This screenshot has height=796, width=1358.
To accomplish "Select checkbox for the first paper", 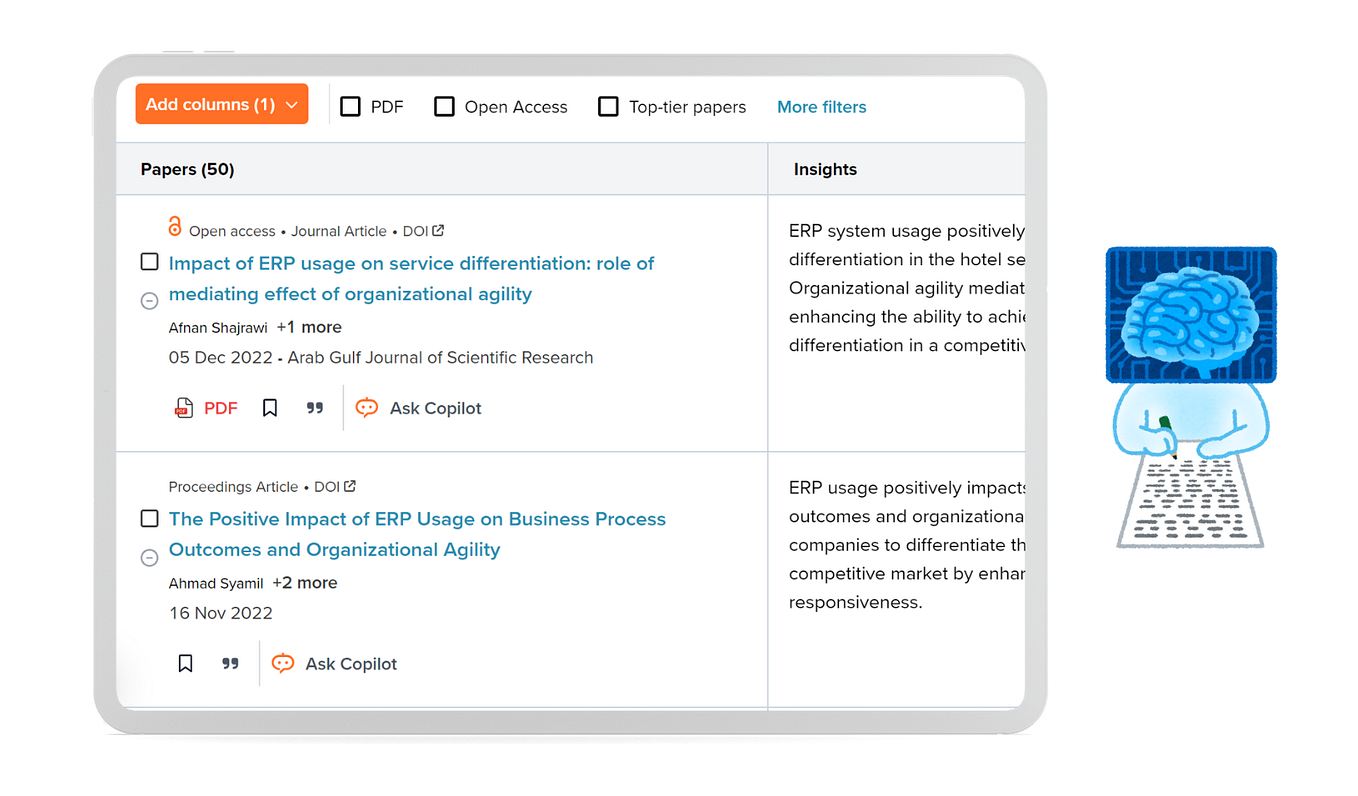I will pos(149,262).
